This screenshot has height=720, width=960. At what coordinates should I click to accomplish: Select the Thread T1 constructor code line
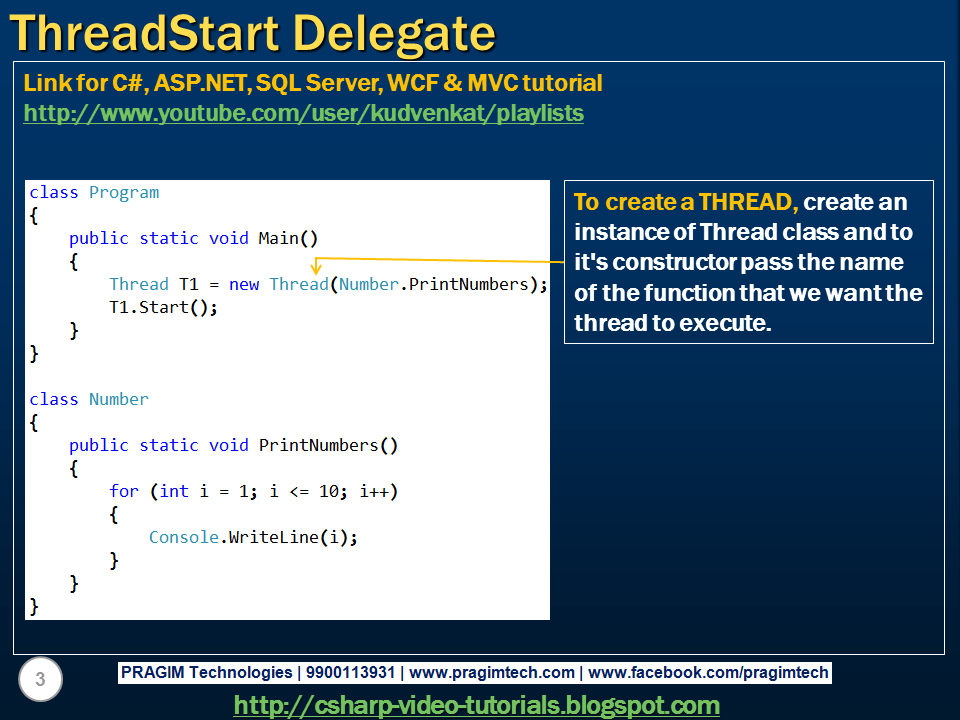[x=328, y=284]
